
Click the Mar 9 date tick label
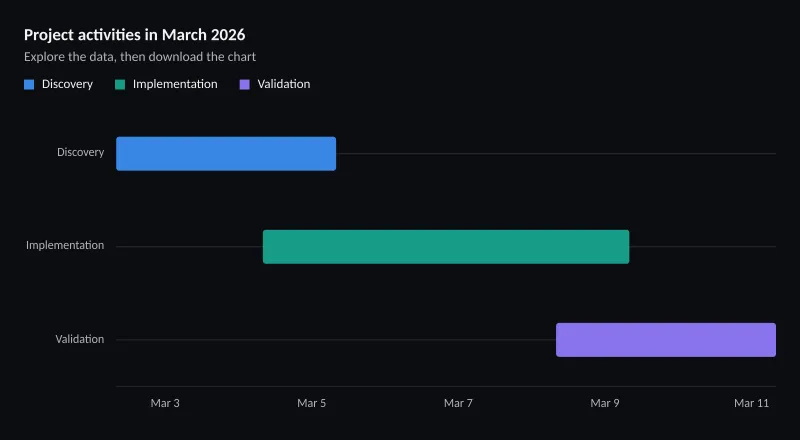[605, 403]
